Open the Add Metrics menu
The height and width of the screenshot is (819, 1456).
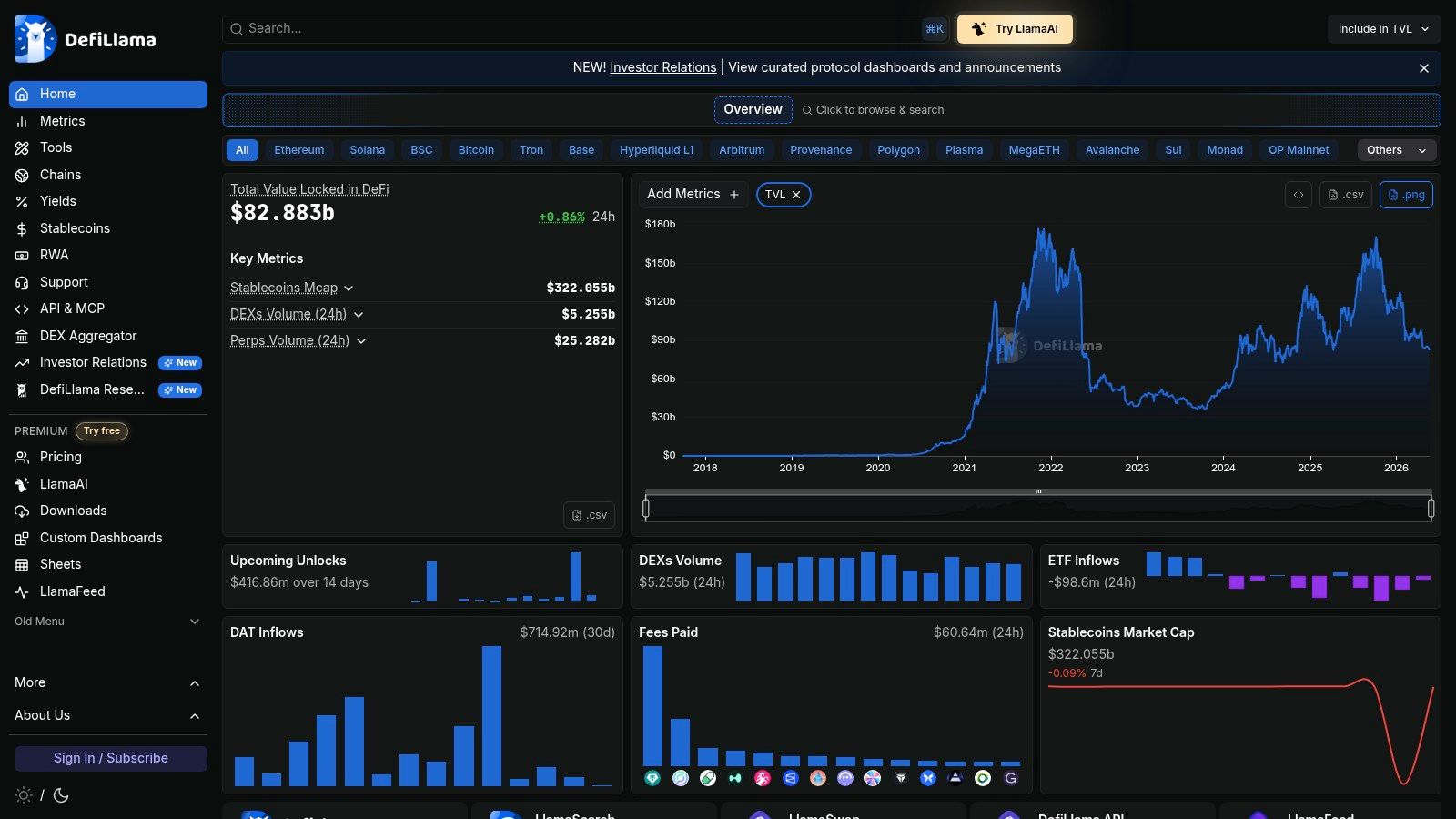(x=693, y=195)
